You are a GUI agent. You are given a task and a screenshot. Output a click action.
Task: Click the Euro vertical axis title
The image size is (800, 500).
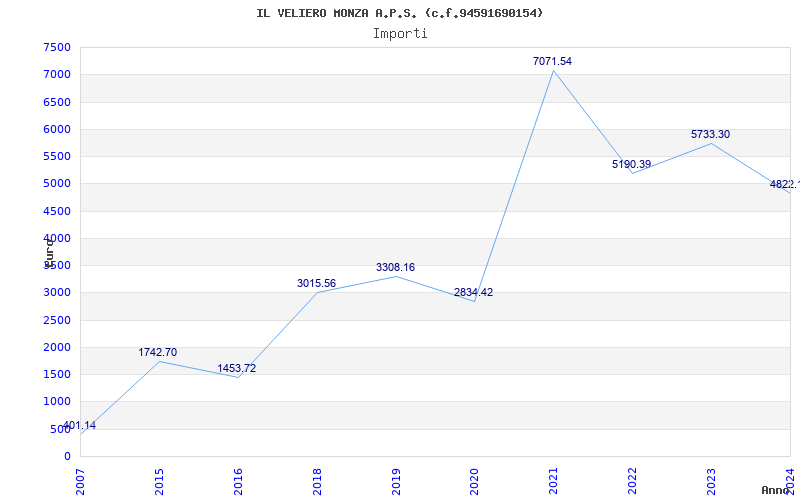coord(49,253)
